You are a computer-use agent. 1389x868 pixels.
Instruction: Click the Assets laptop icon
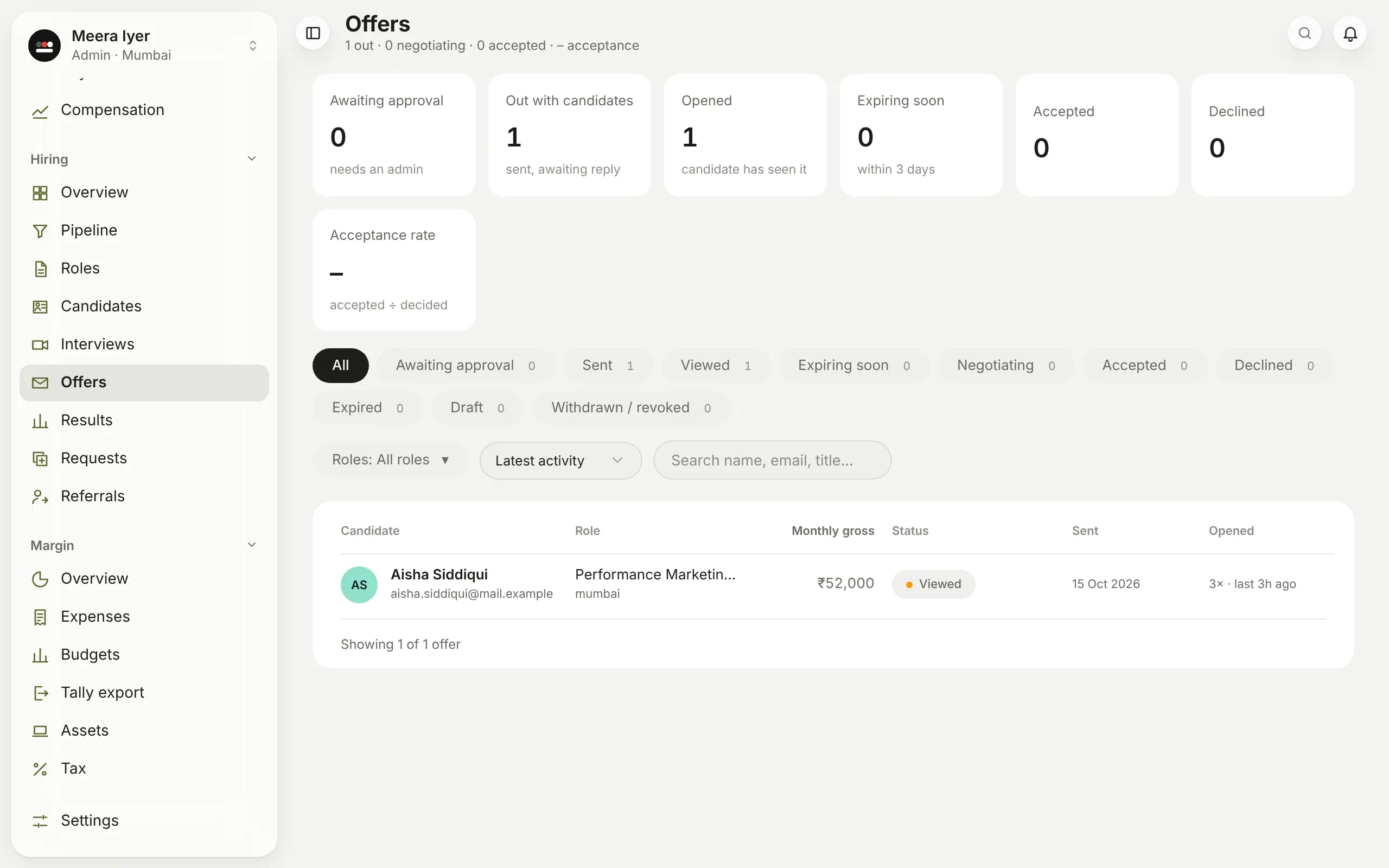(40, 731)
